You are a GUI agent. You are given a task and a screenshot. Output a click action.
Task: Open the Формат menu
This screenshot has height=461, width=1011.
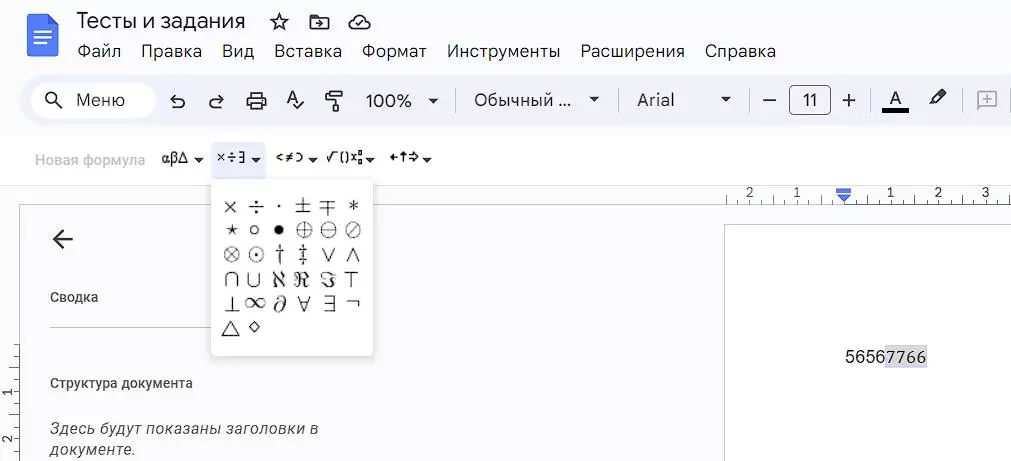(394, 52)
